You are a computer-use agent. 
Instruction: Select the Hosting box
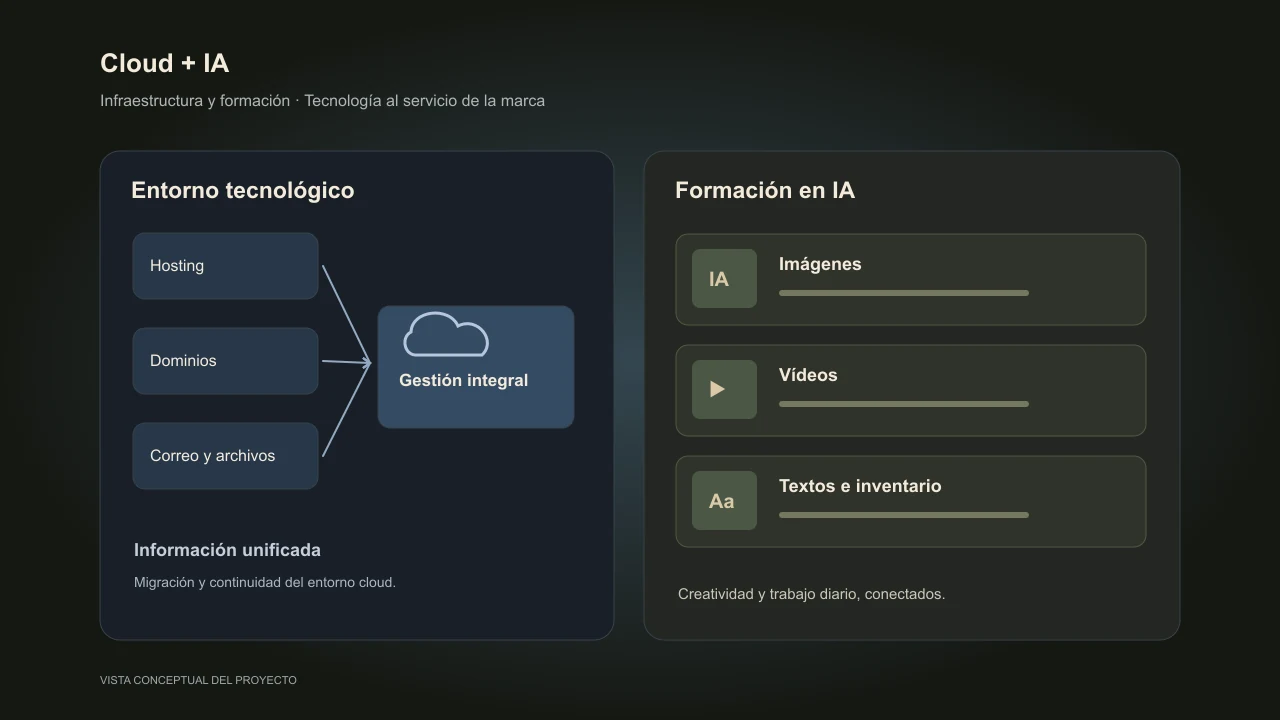(x=225, y=266)
